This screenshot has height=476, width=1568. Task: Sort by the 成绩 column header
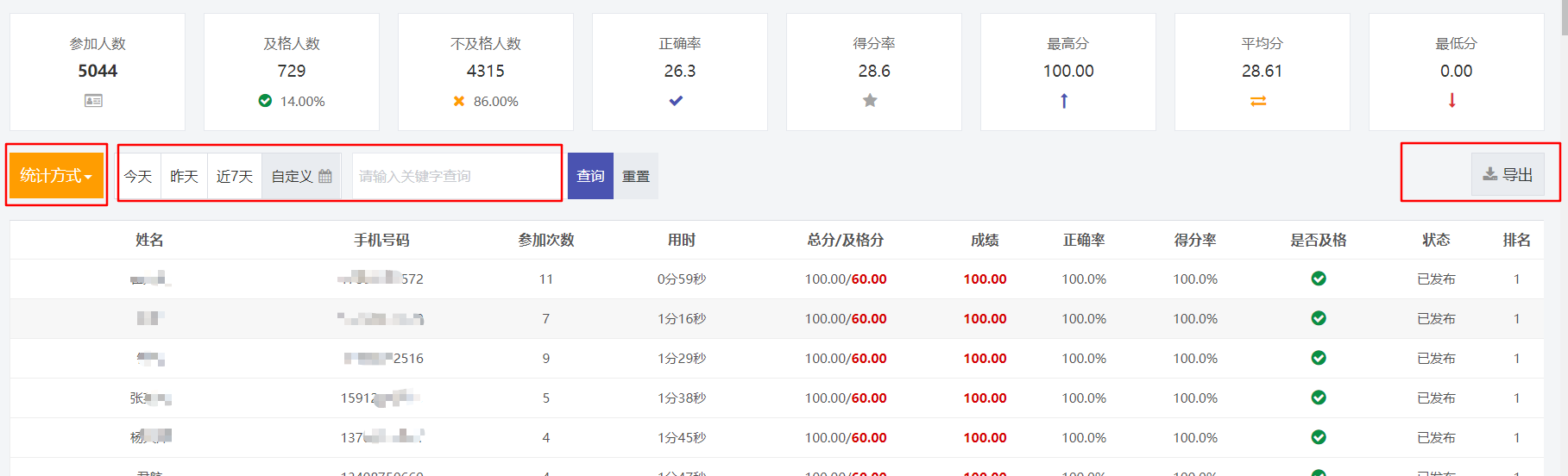(985, 240)
